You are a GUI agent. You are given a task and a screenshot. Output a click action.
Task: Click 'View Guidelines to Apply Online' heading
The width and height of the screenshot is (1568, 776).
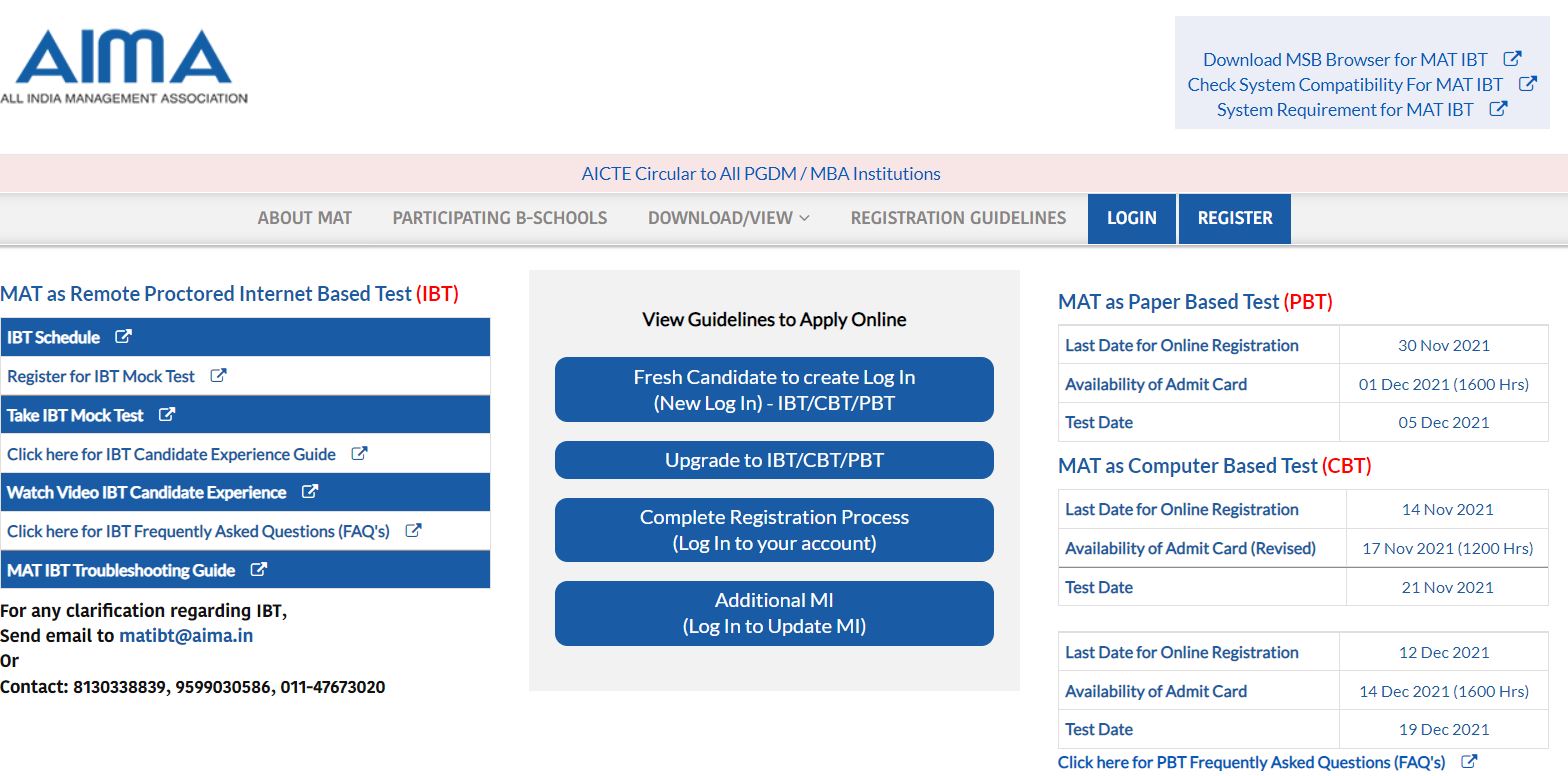pyautogui.click(x=774, y=320)
